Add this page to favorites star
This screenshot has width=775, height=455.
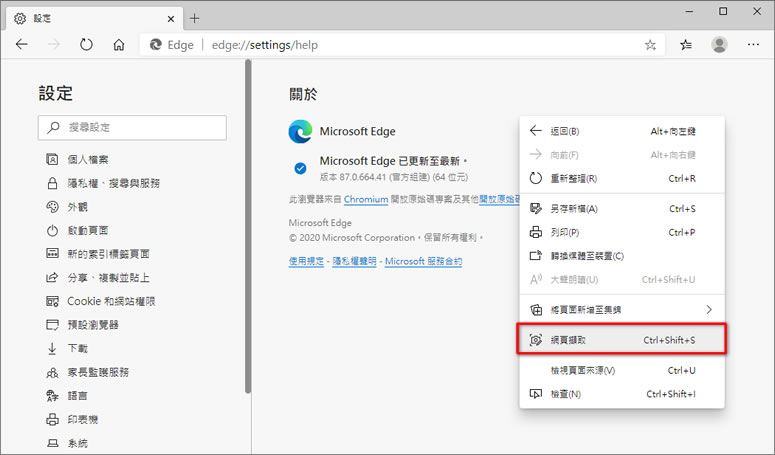pyautogui.click(x=650, y=45)
